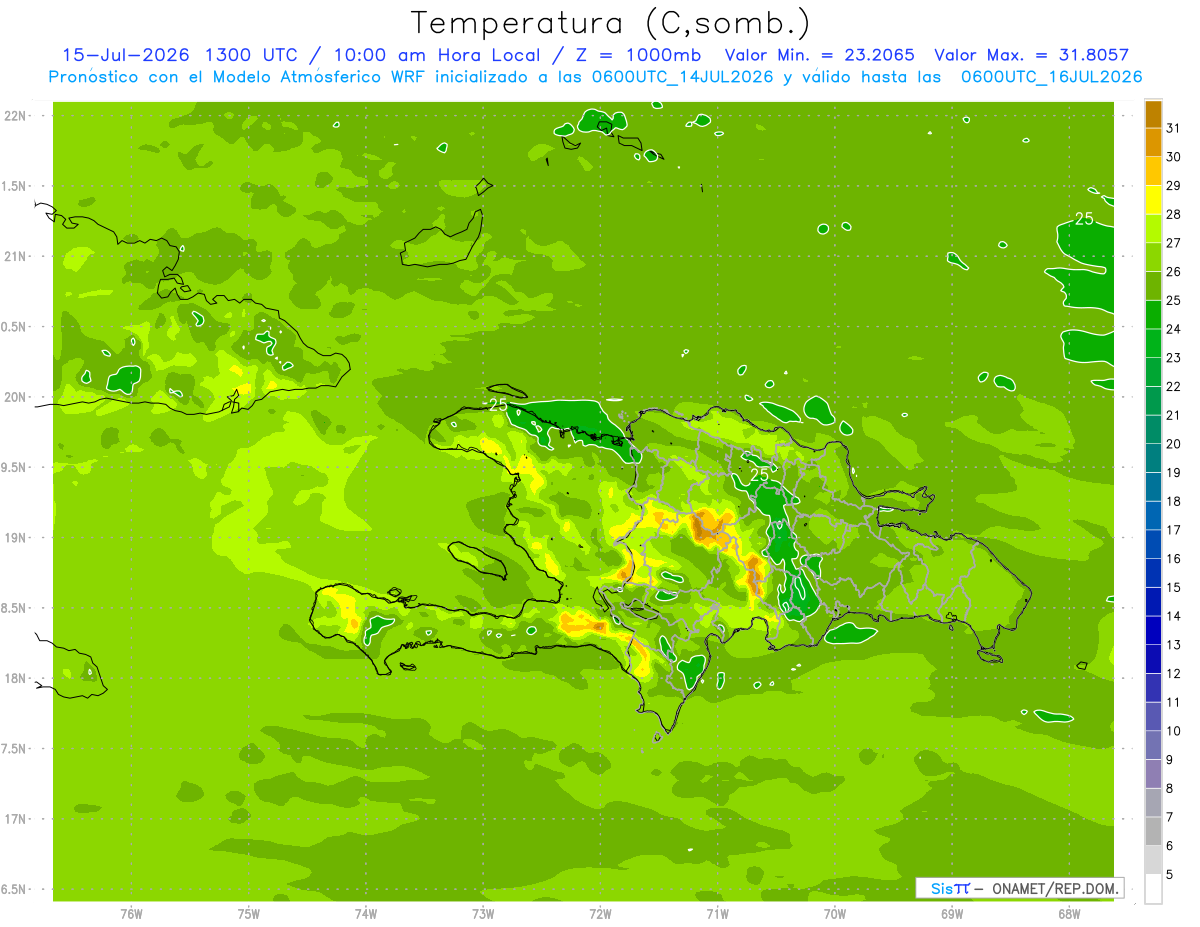
Task: Click the "68W" longitude label
Action: pos(1069,914)
